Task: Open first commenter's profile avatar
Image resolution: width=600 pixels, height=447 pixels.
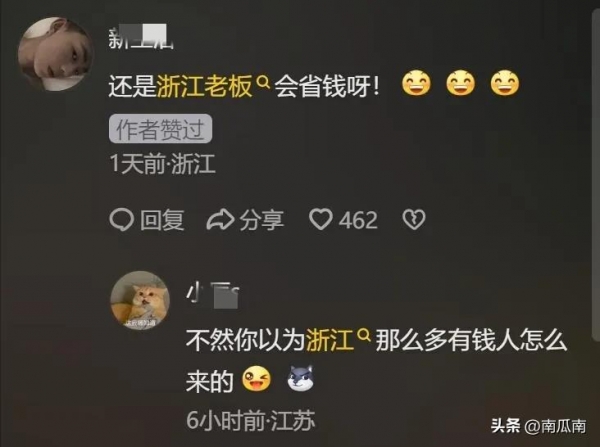Action: click(55, 54)
